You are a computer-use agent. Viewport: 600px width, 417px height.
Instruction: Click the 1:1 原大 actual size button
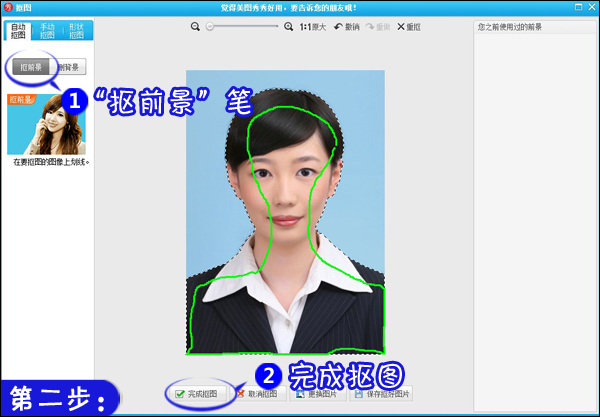coord(313,27)
